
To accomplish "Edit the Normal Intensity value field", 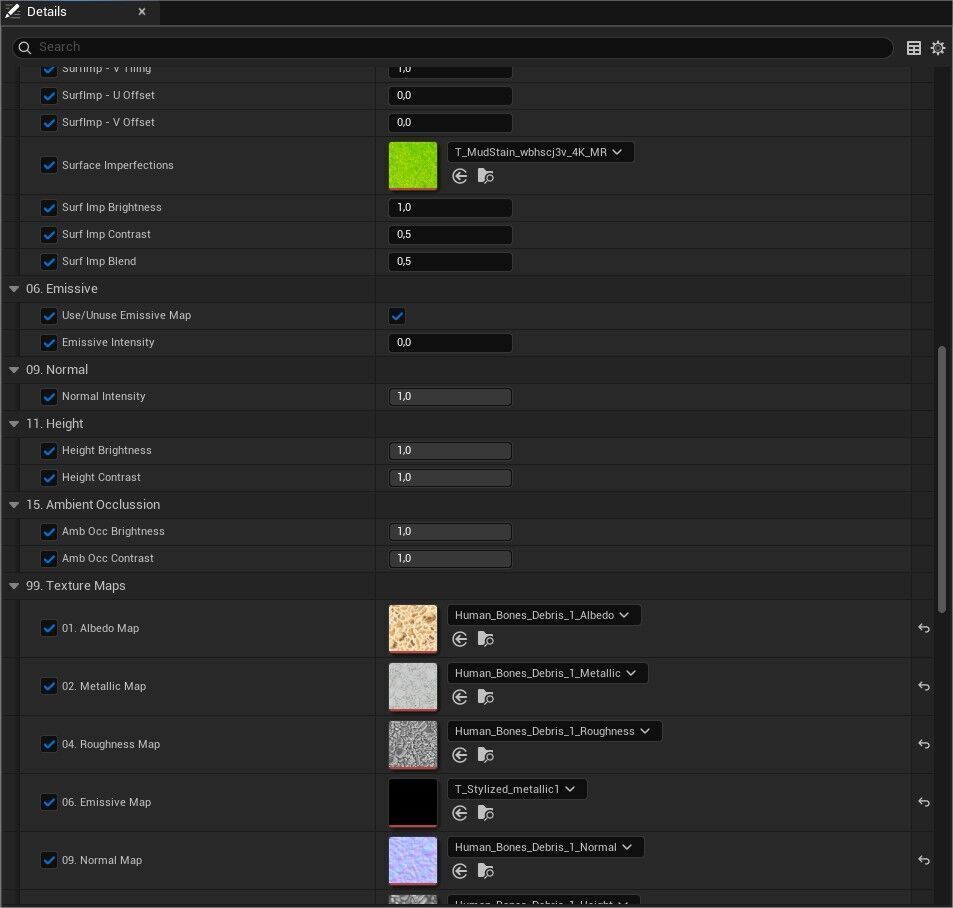I will [450, 397].
